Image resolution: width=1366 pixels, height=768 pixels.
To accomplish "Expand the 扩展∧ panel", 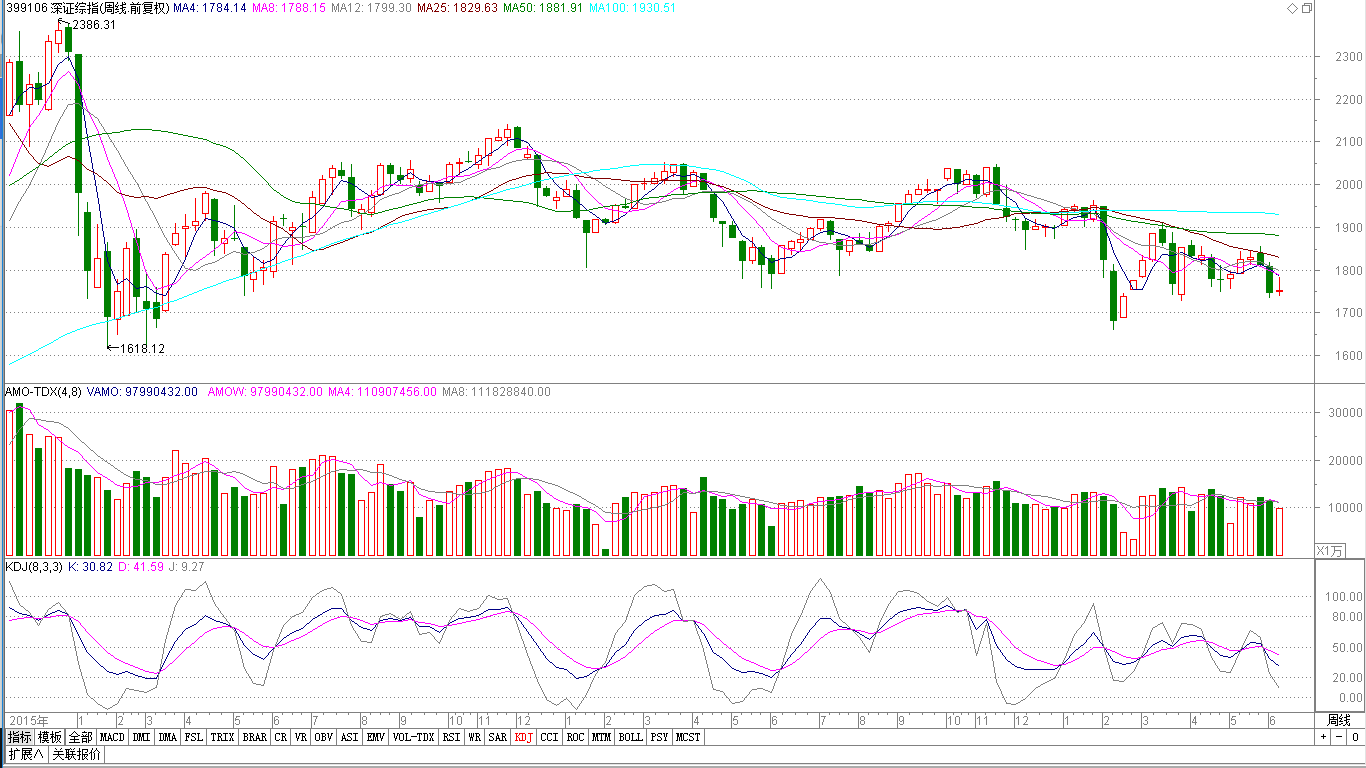I will pyautogui.click(x=27, y=754).
